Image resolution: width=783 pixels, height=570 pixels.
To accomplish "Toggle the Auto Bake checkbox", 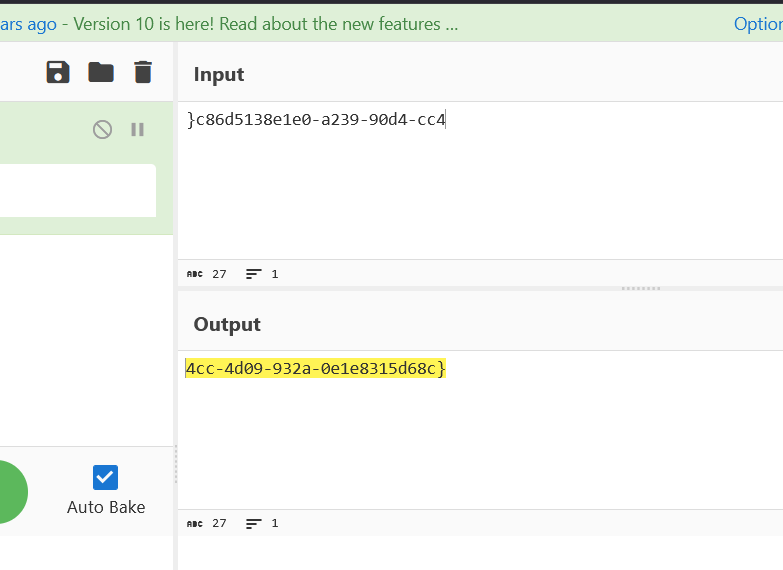I will coord(105,478).
